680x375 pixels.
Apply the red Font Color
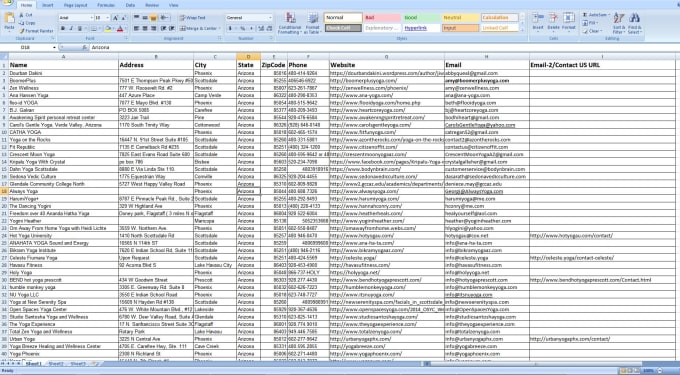point(120,29)
